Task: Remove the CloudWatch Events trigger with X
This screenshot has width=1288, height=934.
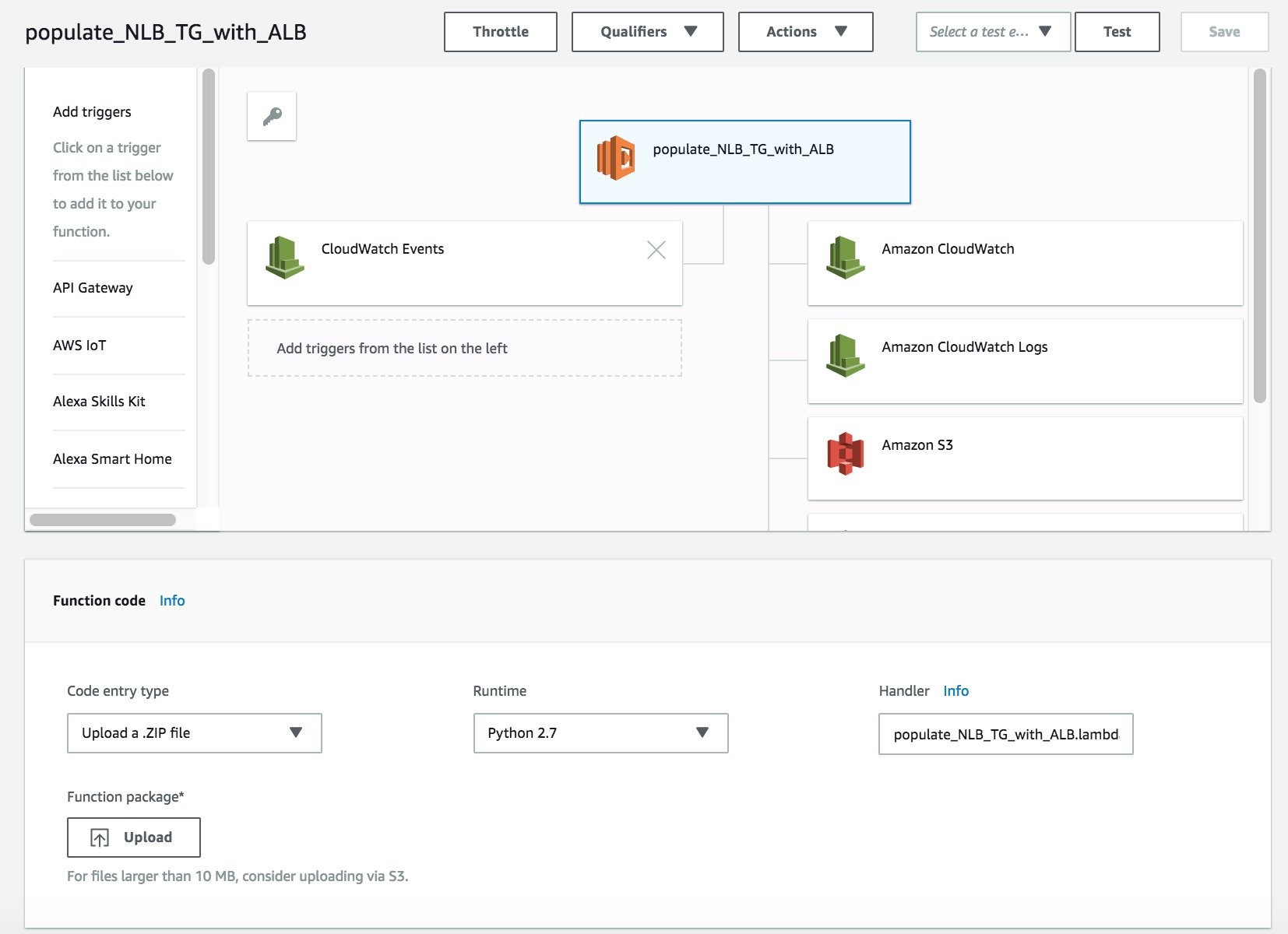Action: click(656, 250)
